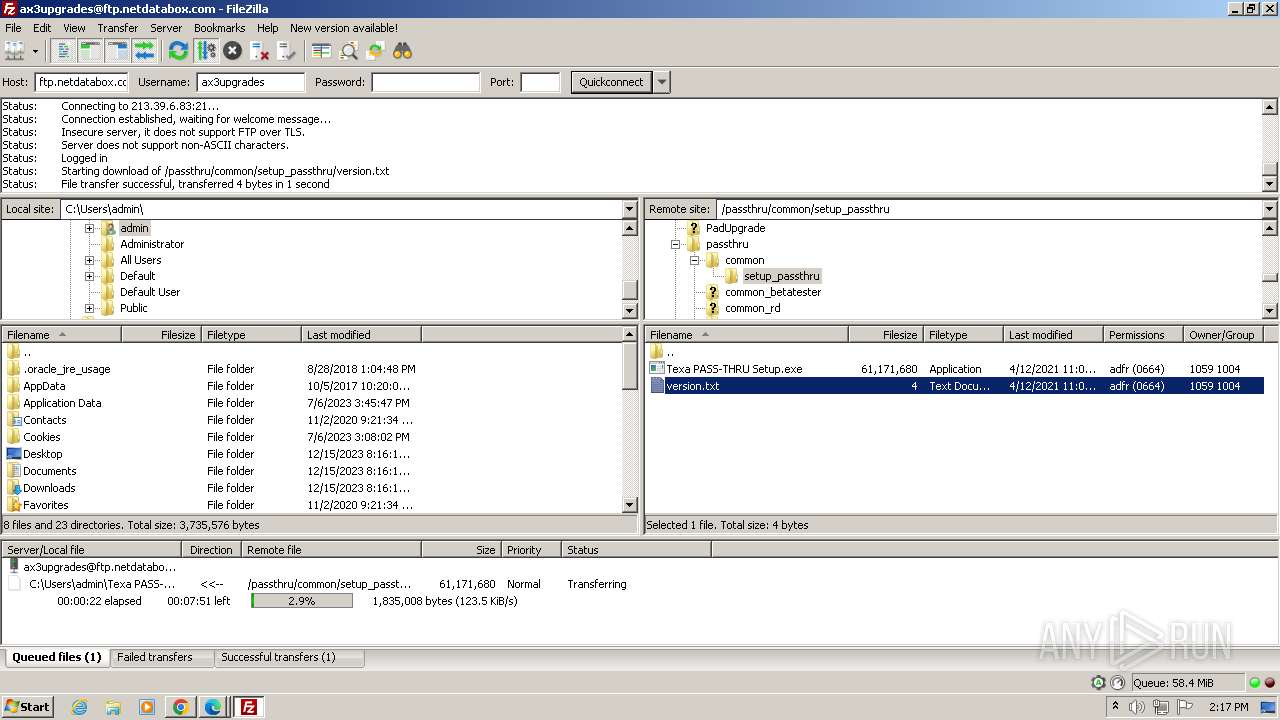Open directory listing filters dialog
The width and height of the screenshot is (1280, 720).
[x=321, y=50]
